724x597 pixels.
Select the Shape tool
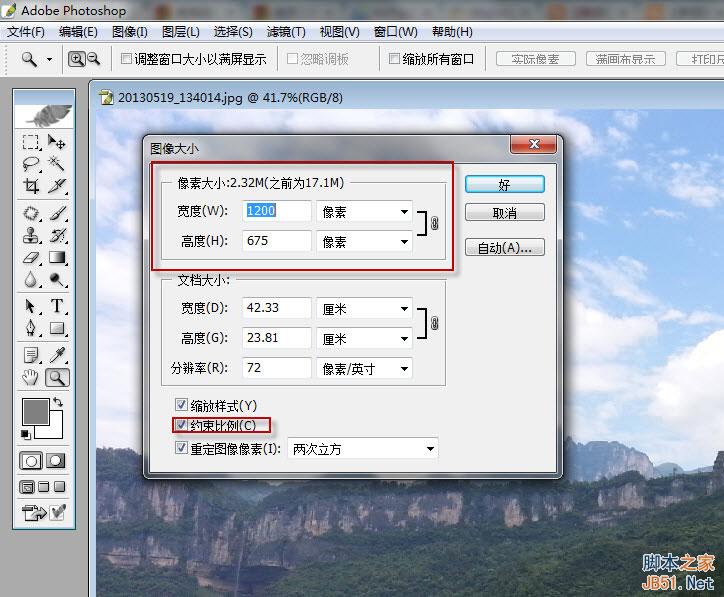pyautogui.click(x=57, y=328)
